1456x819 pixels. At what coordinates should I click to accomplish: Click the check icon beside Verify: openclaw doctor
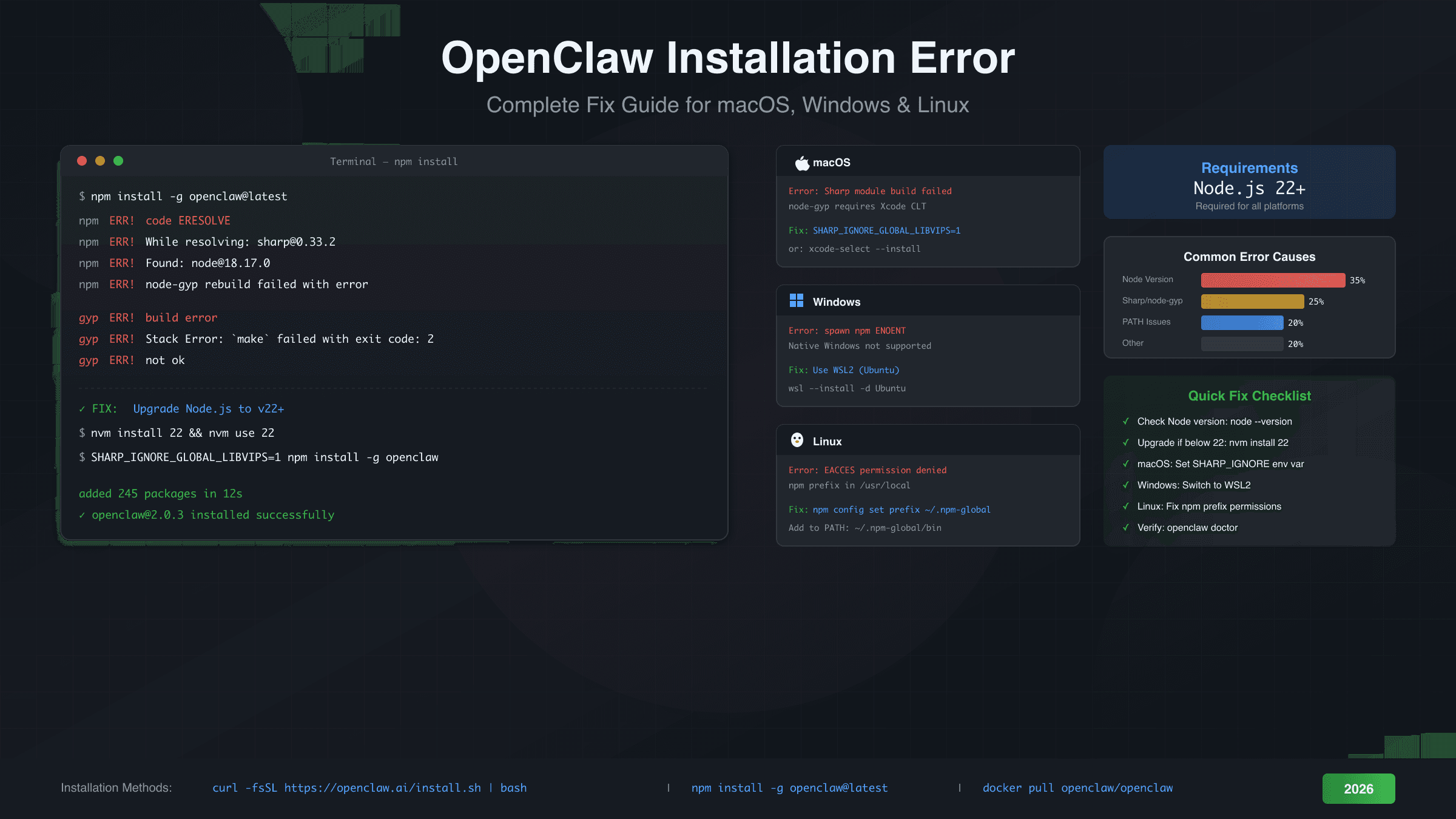(1127, 527)
